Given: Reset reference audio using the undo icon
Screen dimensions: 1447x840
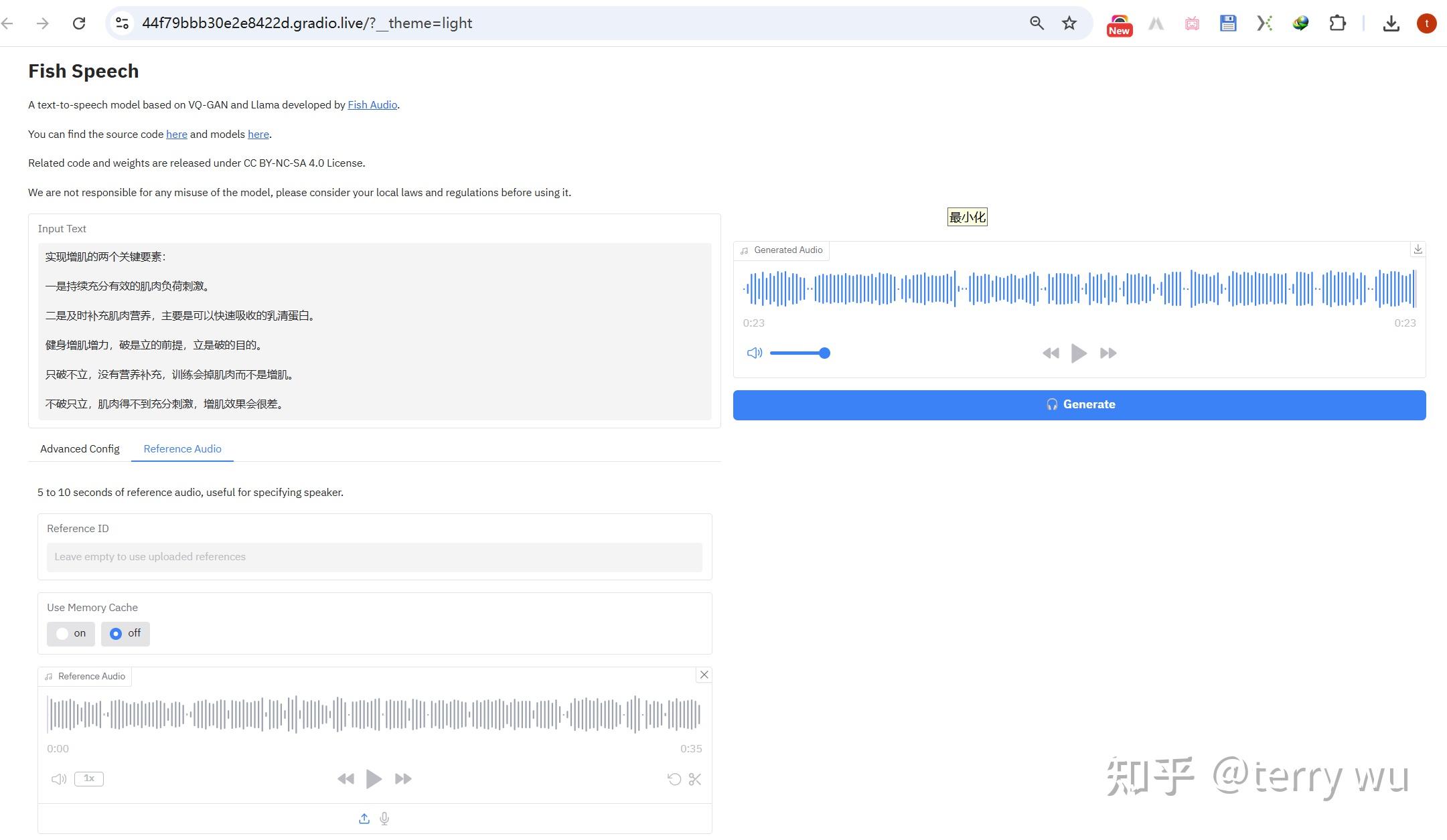Looking at the screenshot, I should tap(674, 779).
